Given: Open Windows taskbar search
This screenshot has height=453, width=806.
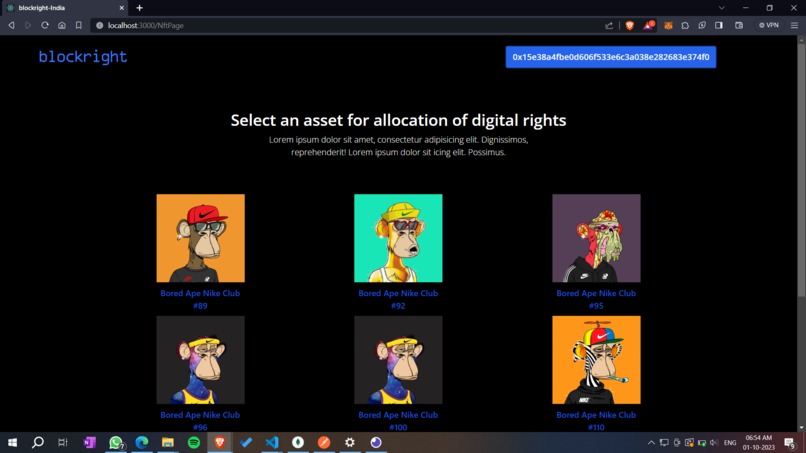Looking at the screenshot, I should pyautogui.click(x=38, y=442).
